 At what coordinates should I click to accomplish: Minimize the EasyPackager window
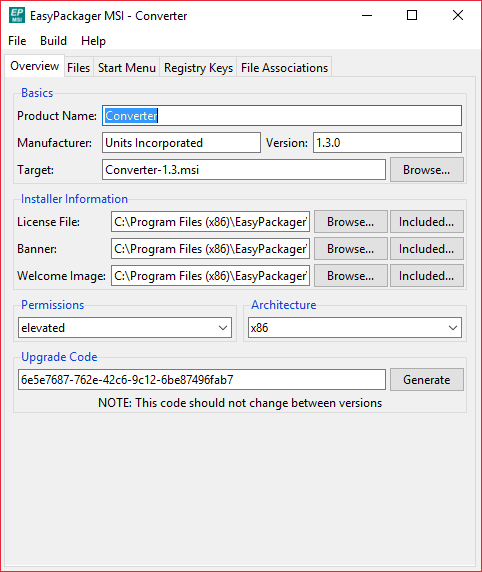tap(367, 15)
